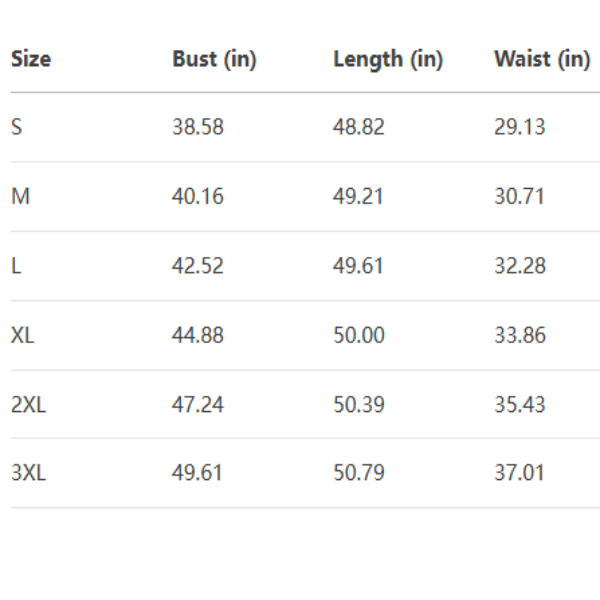
Task: Click the 40.16 bust measurement cell
Action: click(197, 196)
